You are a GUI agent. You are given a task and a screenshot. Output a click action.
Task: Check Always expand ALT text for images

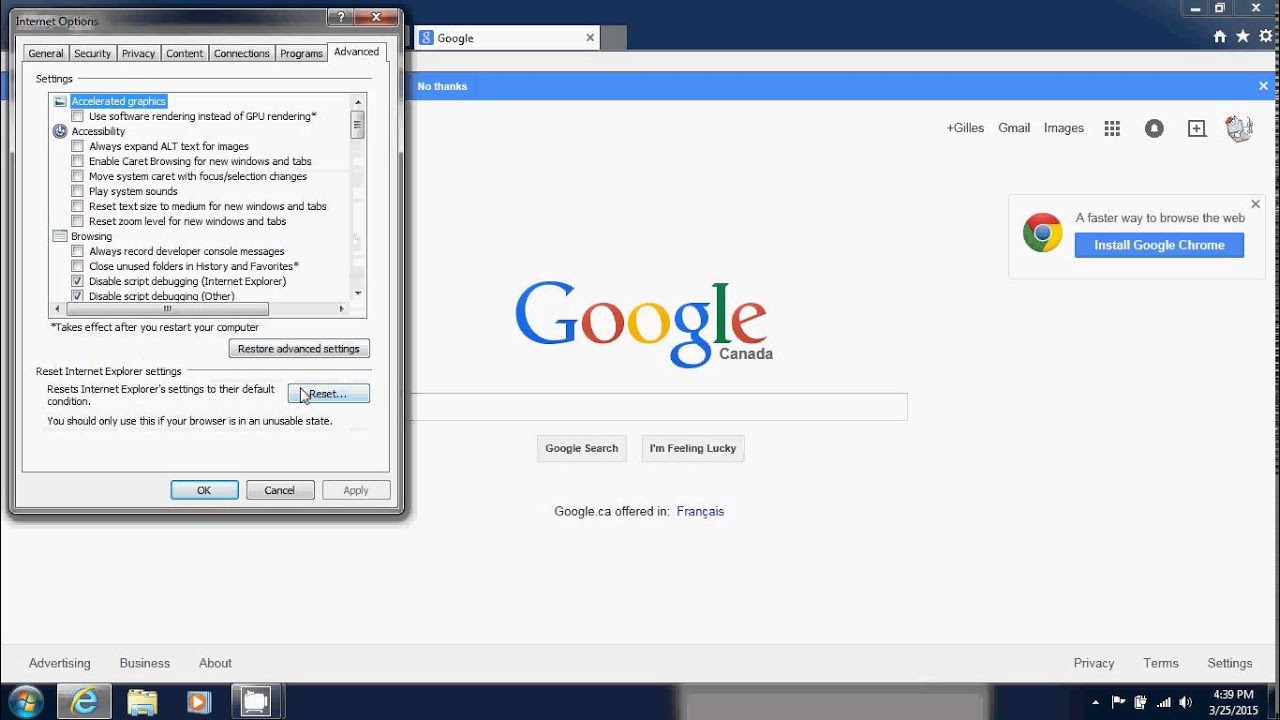pos(77,146)
